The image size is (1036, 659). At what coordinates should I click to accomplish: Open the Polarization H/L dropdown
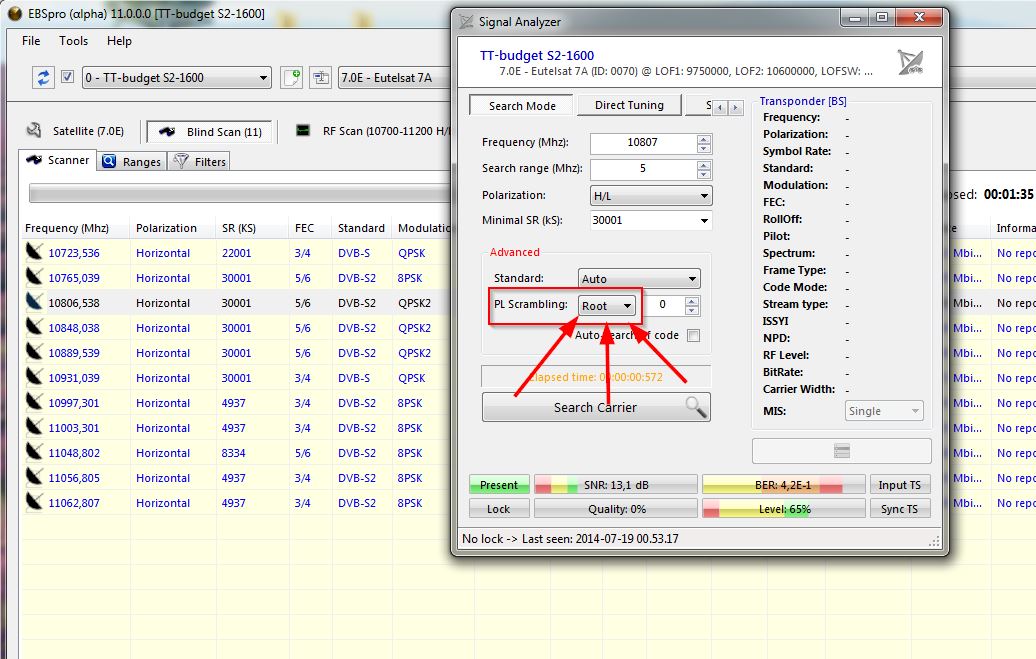click(x=651, y=196)
